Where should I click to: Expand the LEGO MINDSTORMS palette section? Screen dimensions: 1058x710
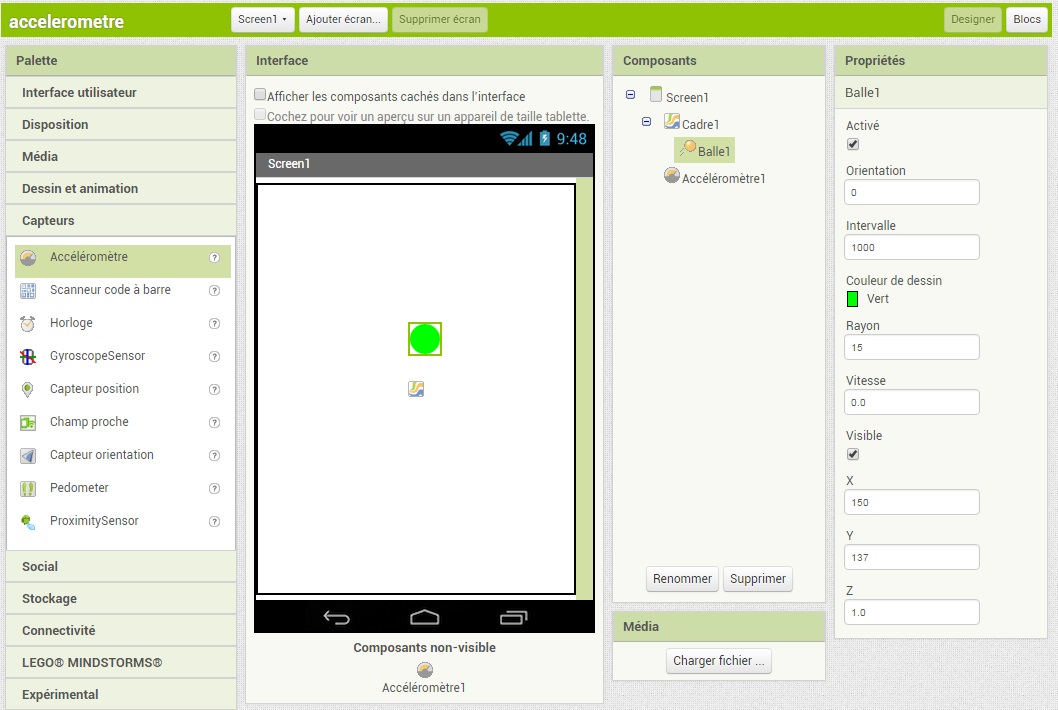point(121,663)
